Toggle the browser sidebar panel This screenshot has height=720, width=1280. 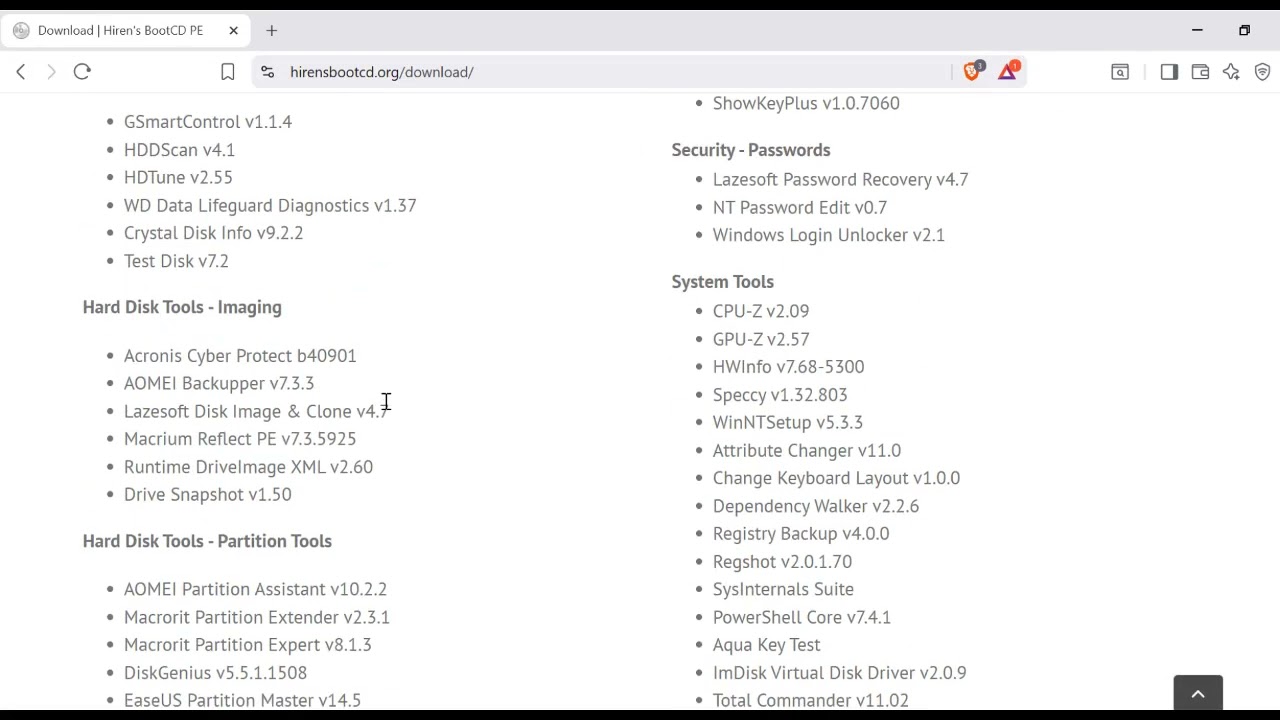click(1169, 72)
